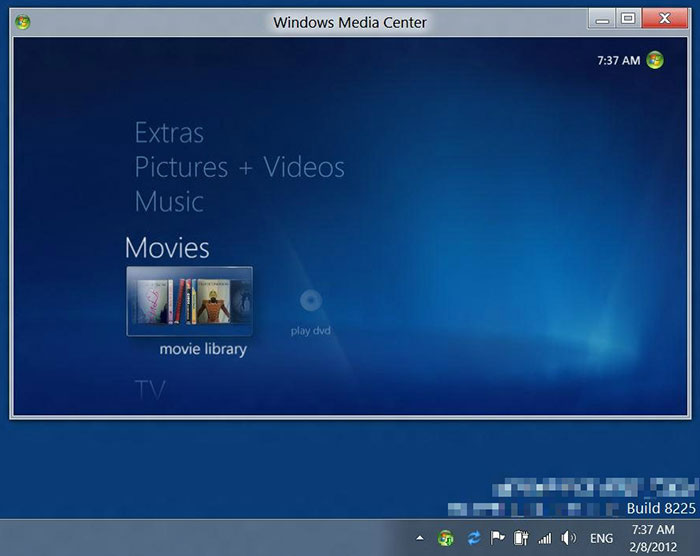Select Extras in Media Center menu
The width and height of the screenshot is (700, 556).
pyautogui.click(x=169, y=133)
